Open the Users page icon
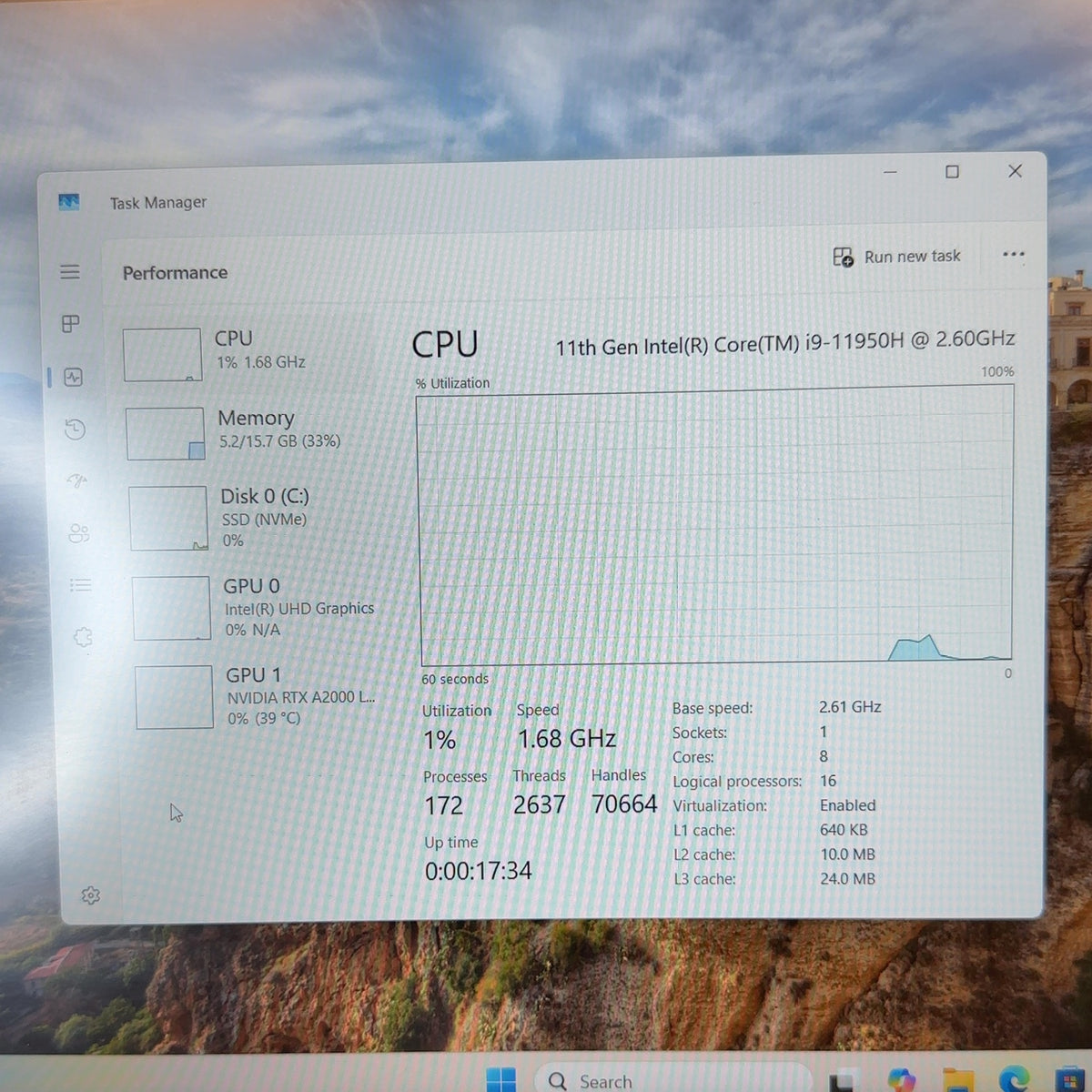1092x1092 pixels. pos(79,533)
